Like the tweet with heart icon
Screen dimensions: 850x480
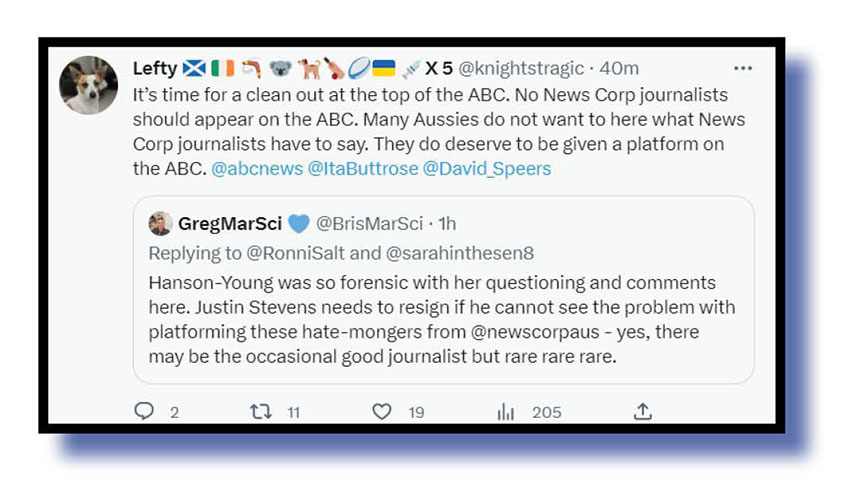(381, 411)
